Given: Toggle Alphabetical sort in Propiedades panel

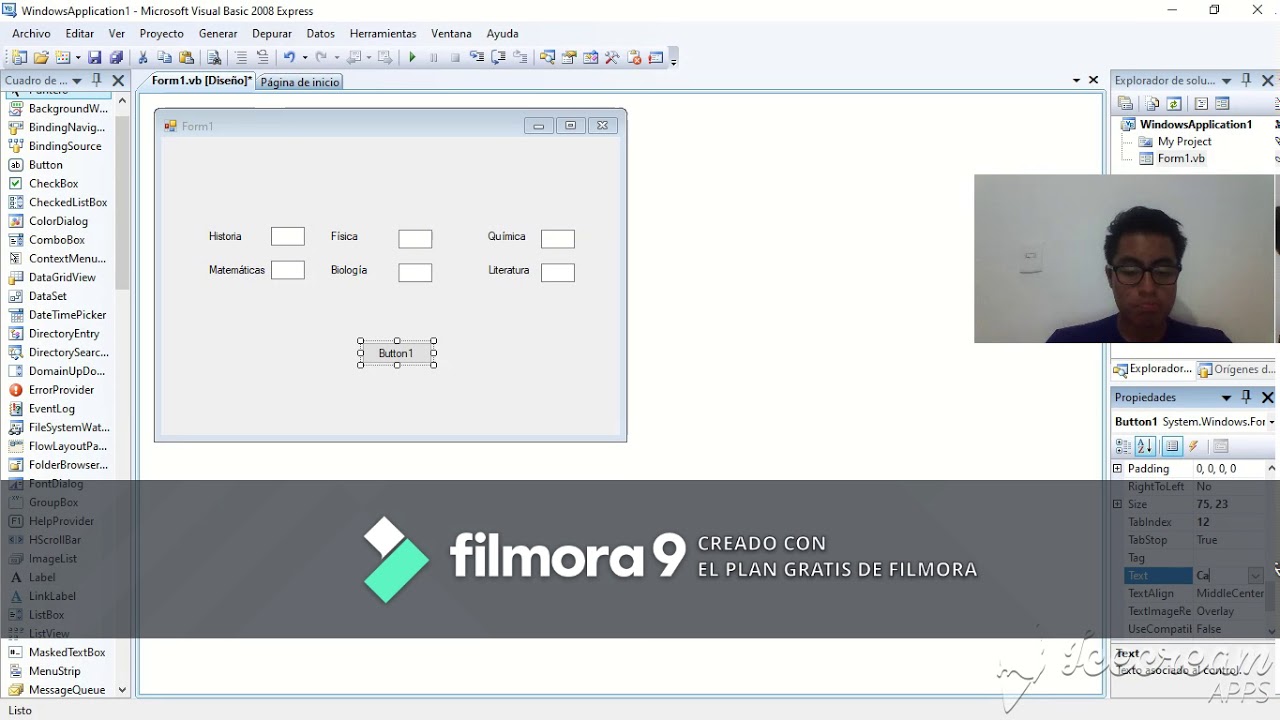Looking at the screenshot, I should 1146,447.
